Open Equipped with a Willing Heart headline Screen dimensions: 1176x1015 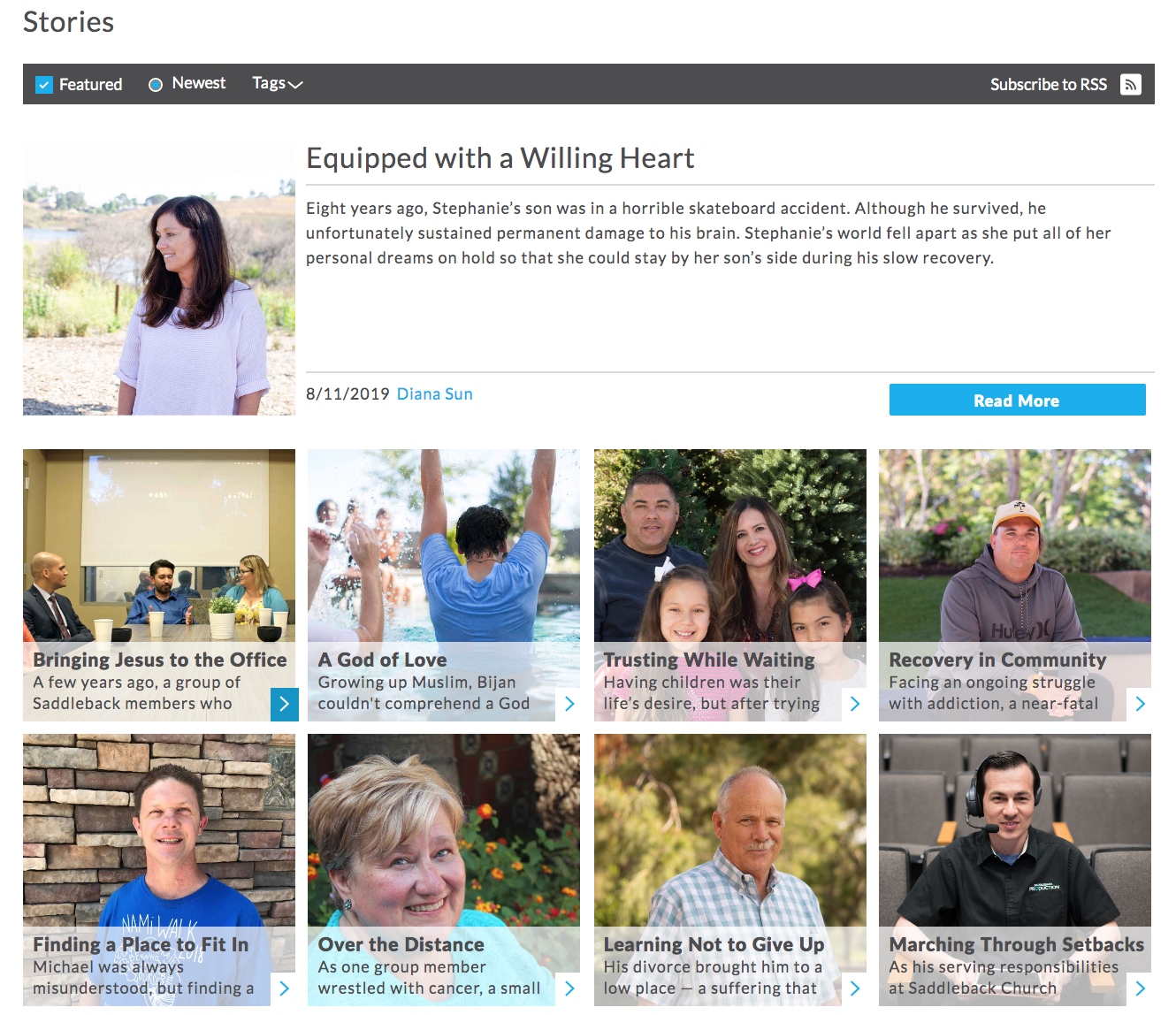click(x=500, y=157)
